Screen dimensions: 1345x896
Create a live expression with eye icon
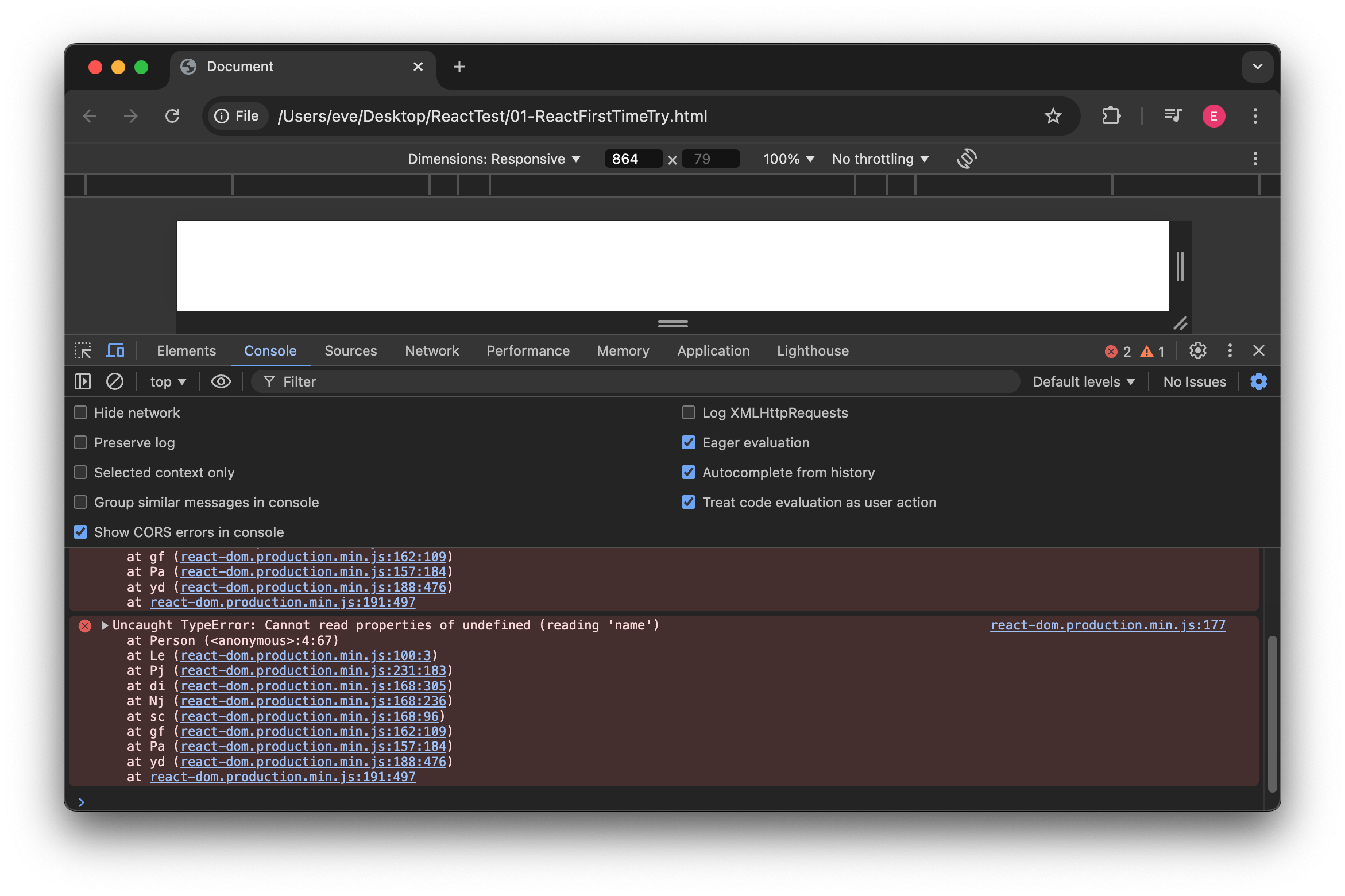221,381
